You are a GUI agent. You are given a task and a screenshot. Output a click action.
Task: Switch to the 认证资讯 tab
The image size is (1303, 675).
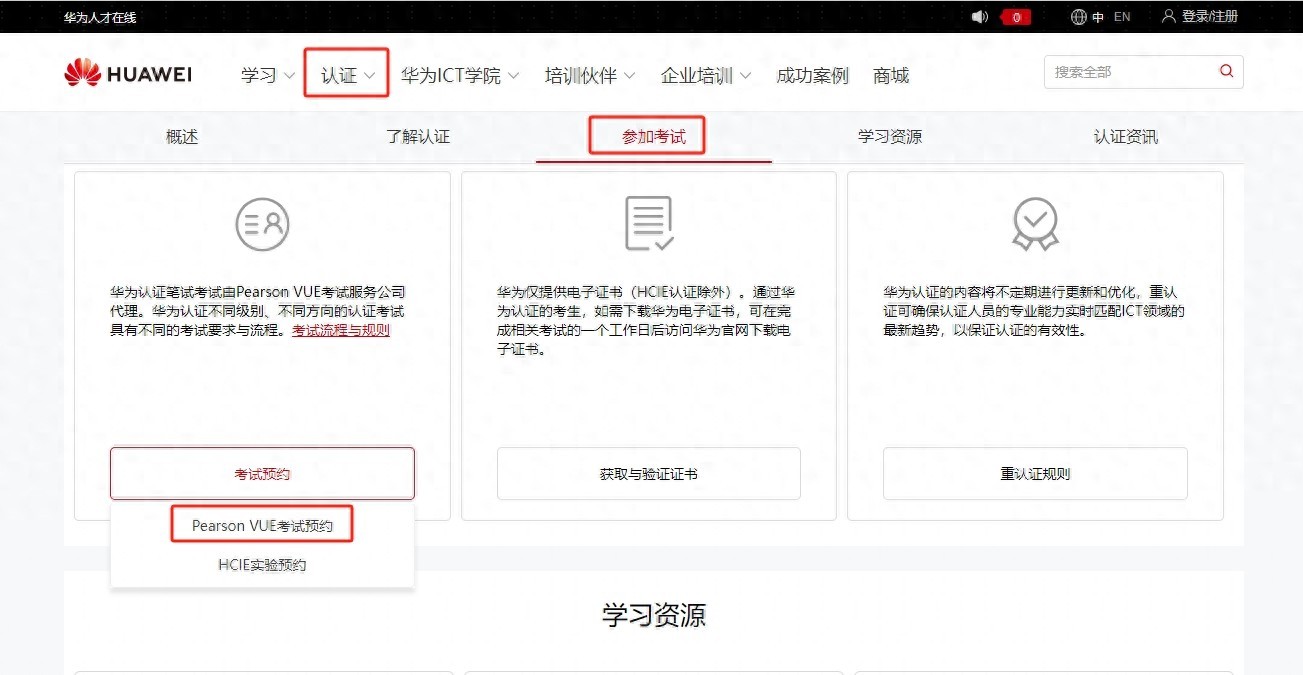tap(1126, 137)
